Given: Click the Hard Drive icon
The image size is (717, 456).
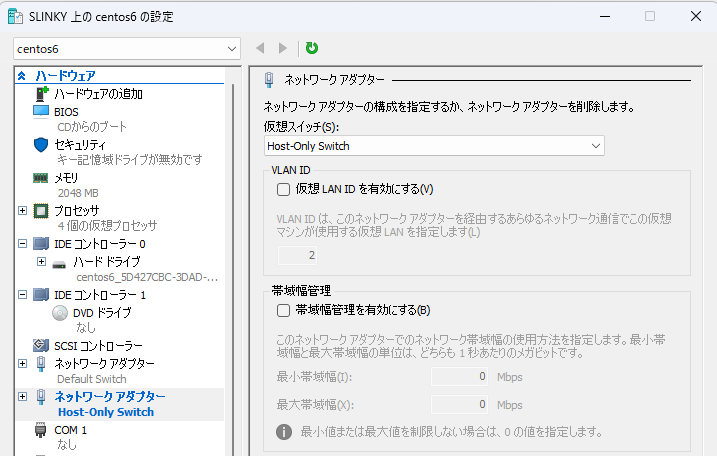Looking at the screenshot, I should point(59,264).
